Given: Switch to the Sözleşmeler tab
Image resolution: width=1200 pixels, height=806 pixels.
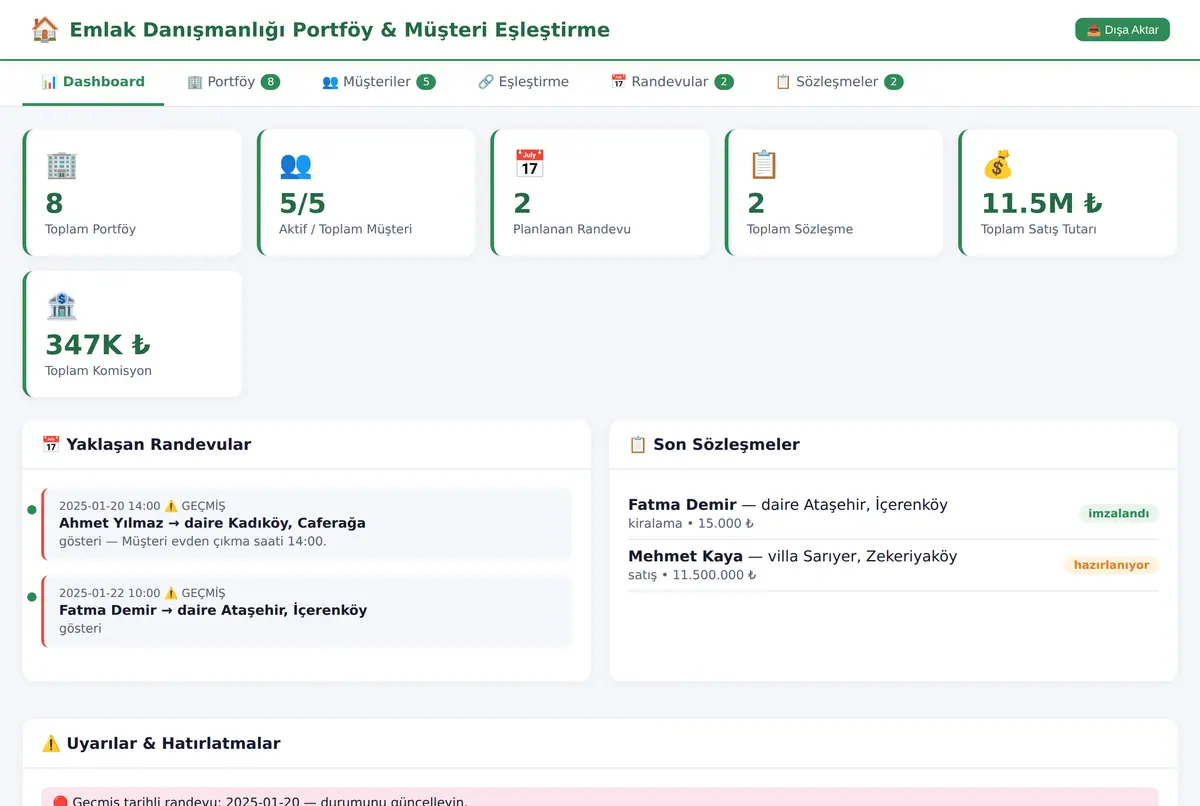Looking at the screenshot, I should [839, 82].
